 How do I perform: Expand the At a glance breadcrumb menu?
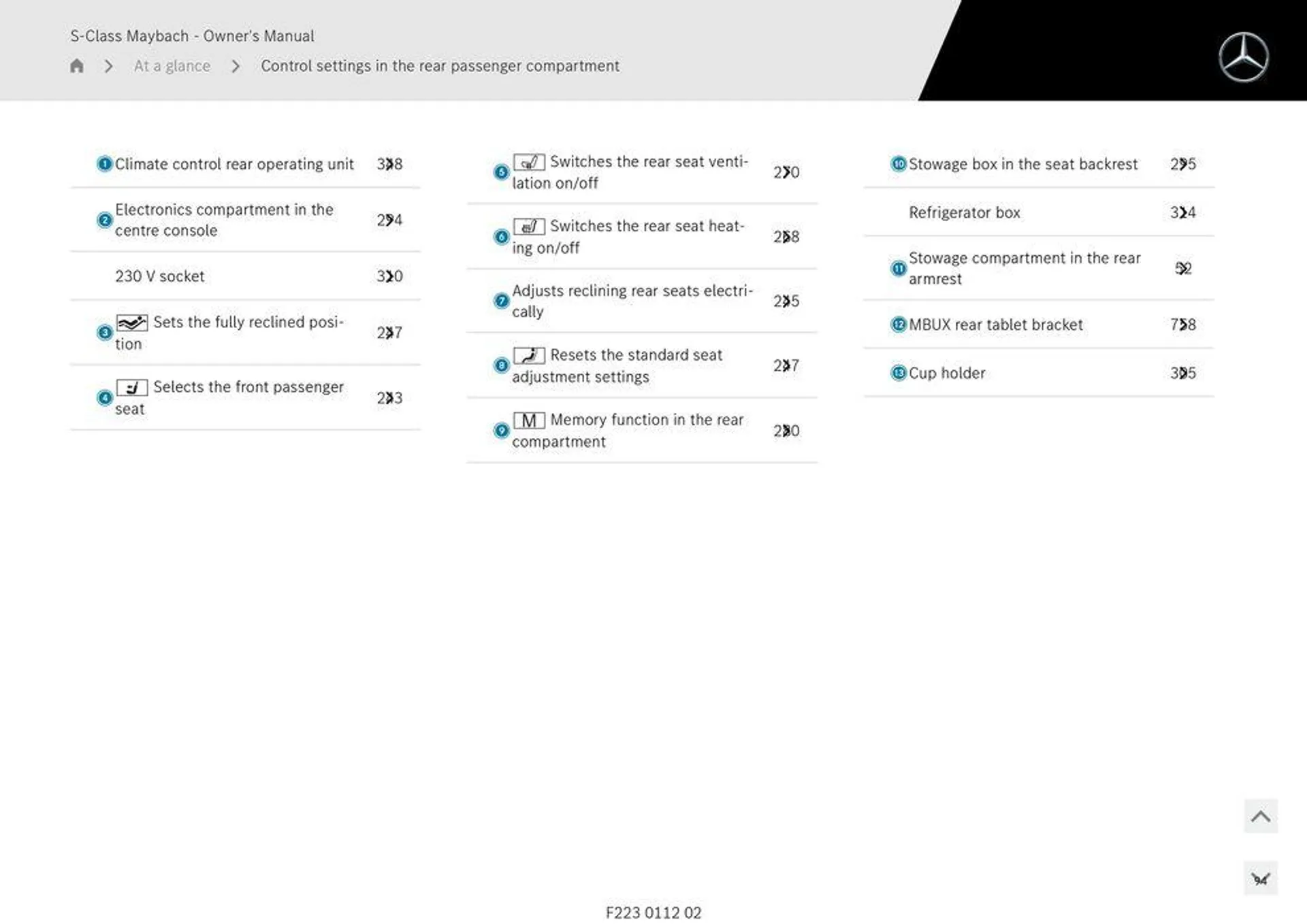[x=172, y=65]
